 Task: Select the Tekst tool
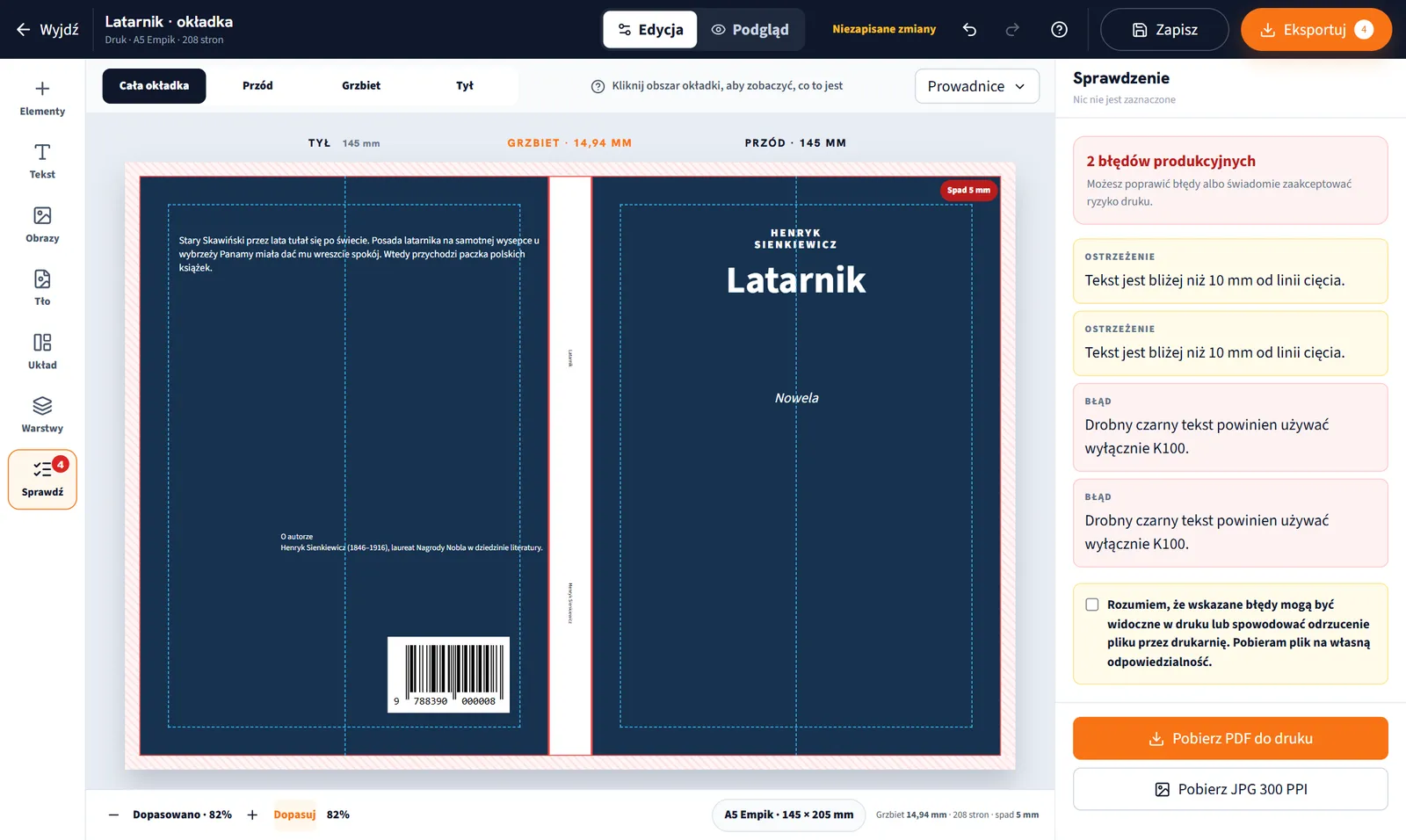(42, 162)
